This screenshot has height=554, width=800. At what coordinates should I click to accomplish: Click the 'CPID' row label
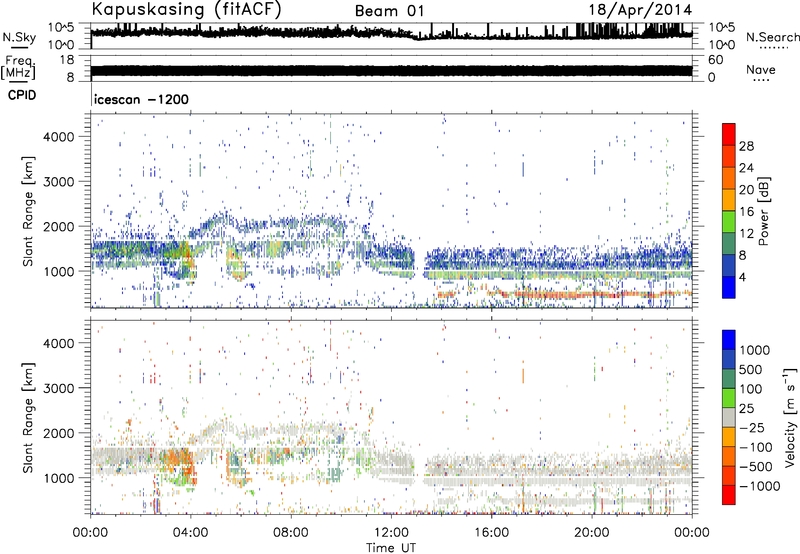(x=22, y=95)
